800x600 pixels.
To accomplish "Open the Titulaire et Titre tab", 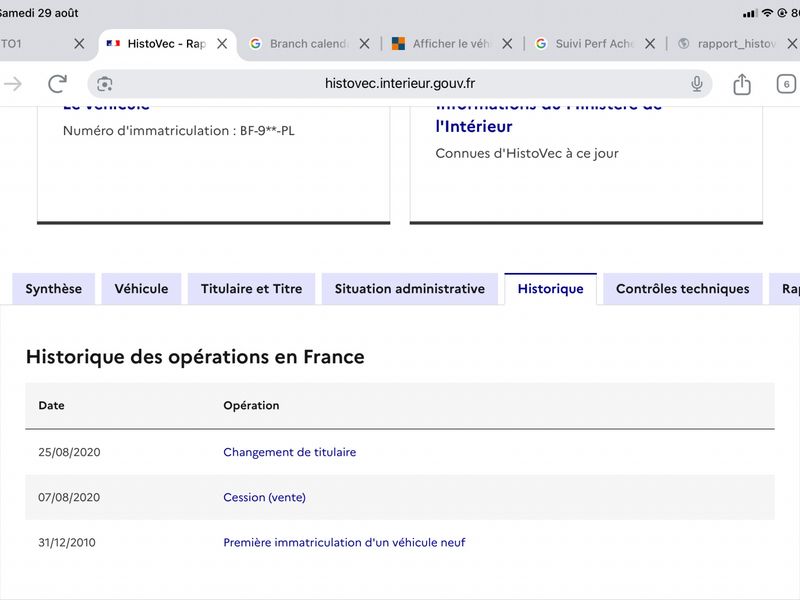I will 252,289.
